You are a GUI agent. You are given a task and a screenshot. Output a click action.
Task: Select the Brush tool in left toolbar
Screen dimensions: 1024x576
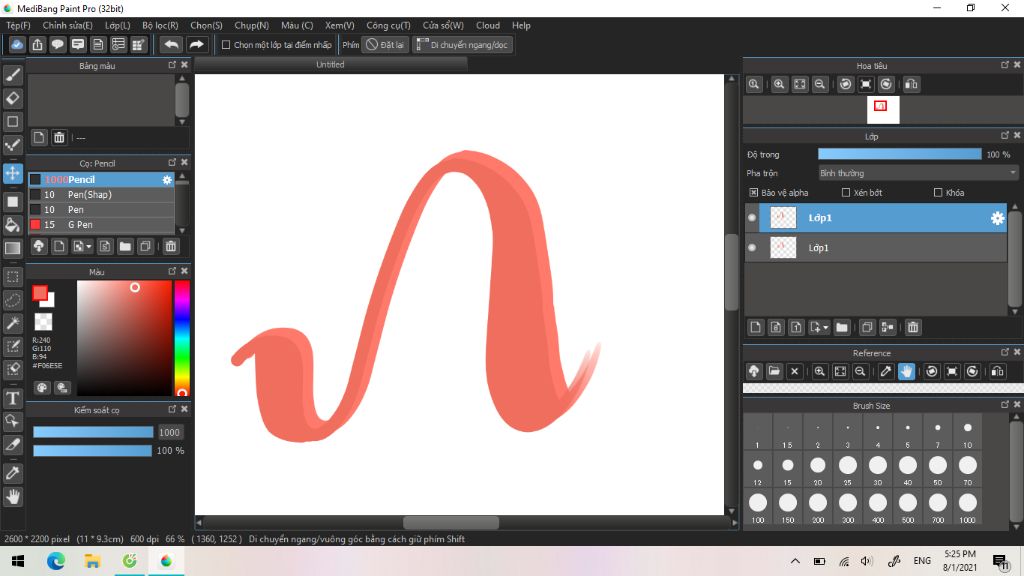pyautogui.click(x=12, y=75)
